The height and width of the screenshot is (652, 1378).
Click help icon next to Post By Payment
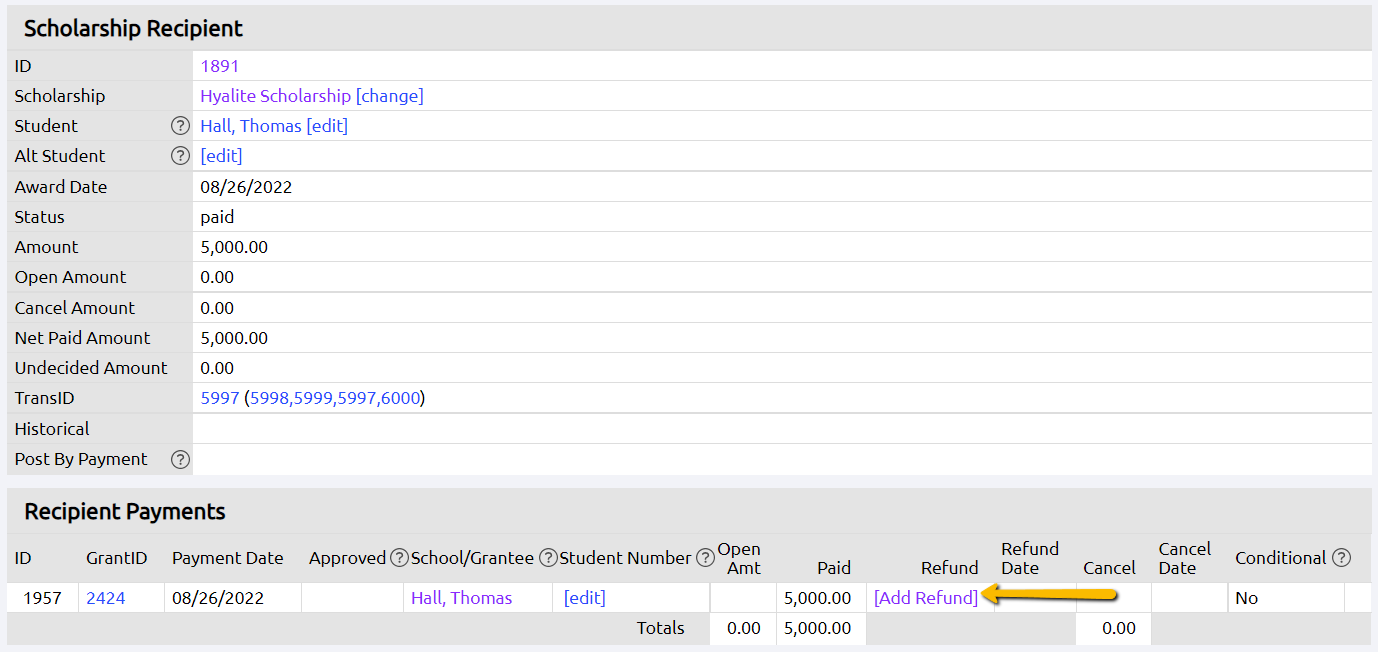click(x=180, y=459)
